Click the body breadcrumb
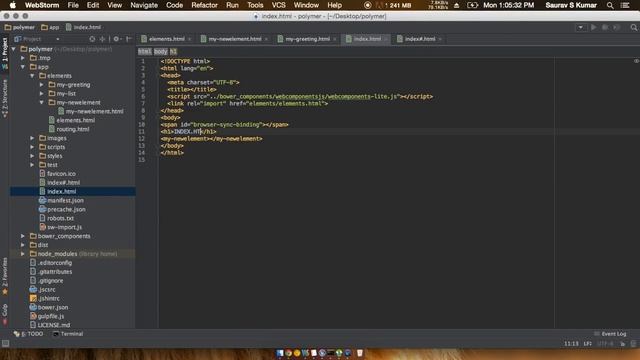 [x=161, y=51]
